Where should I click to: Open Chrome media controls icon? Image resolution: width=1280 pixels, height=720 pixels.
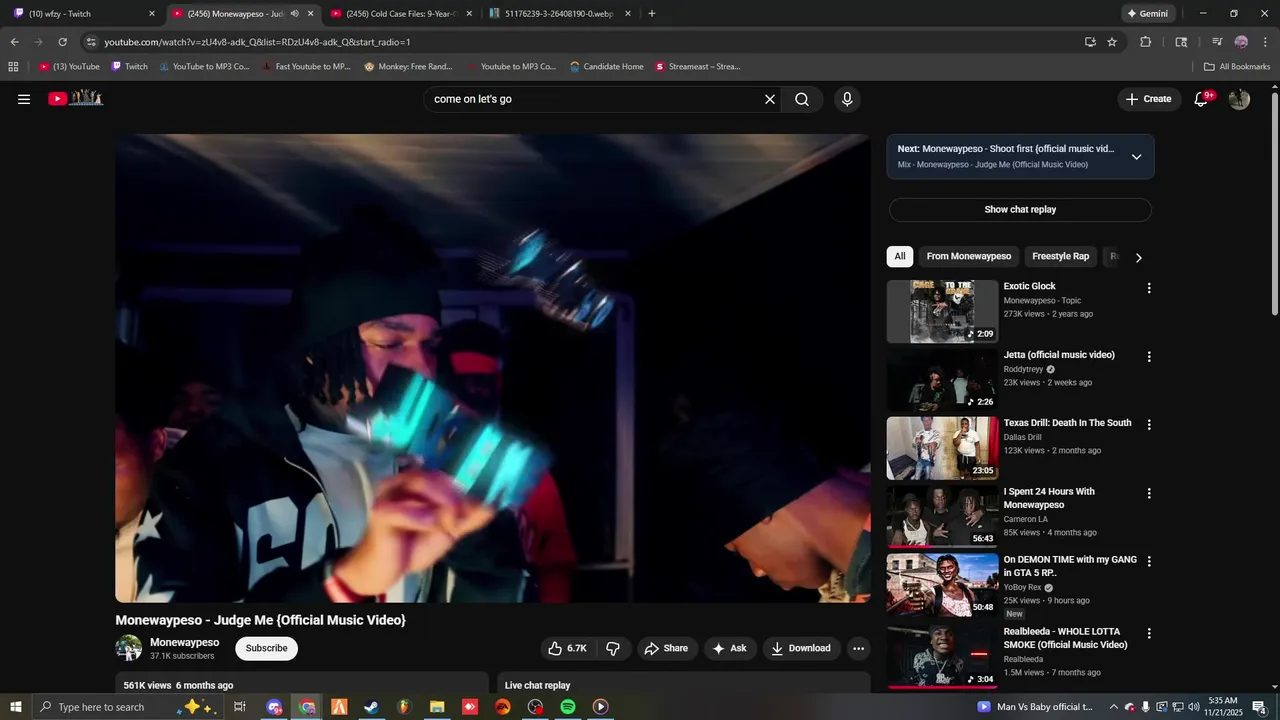[x=1217, y=42]
